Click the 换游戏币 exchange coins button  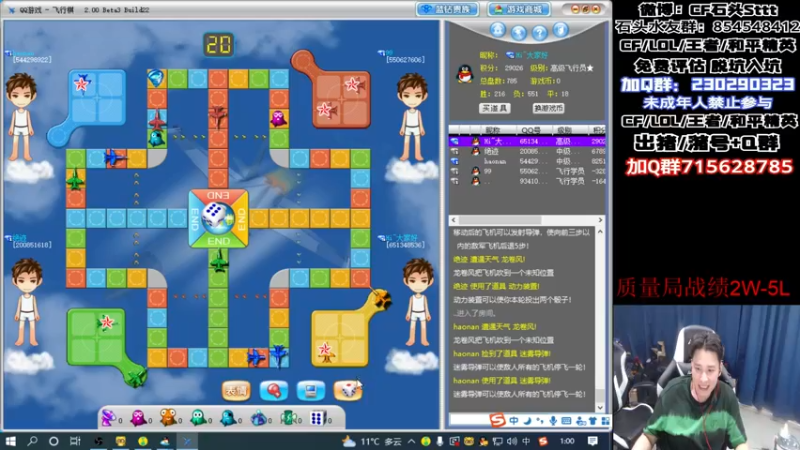(x=548, y=108)
